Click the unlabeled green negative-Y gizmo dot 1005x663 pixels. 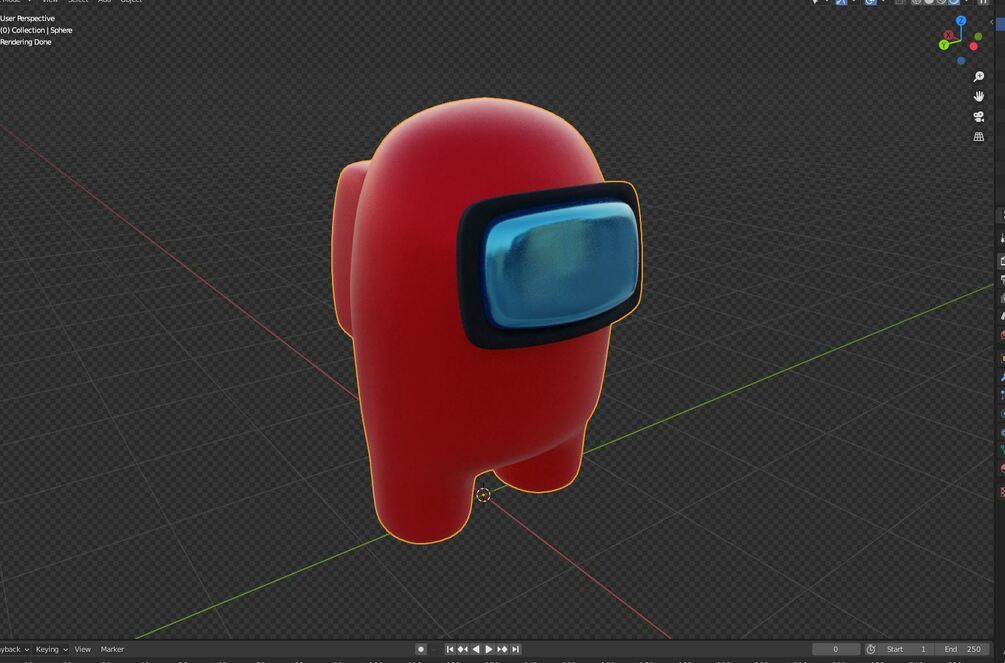(x=978, y=37)
